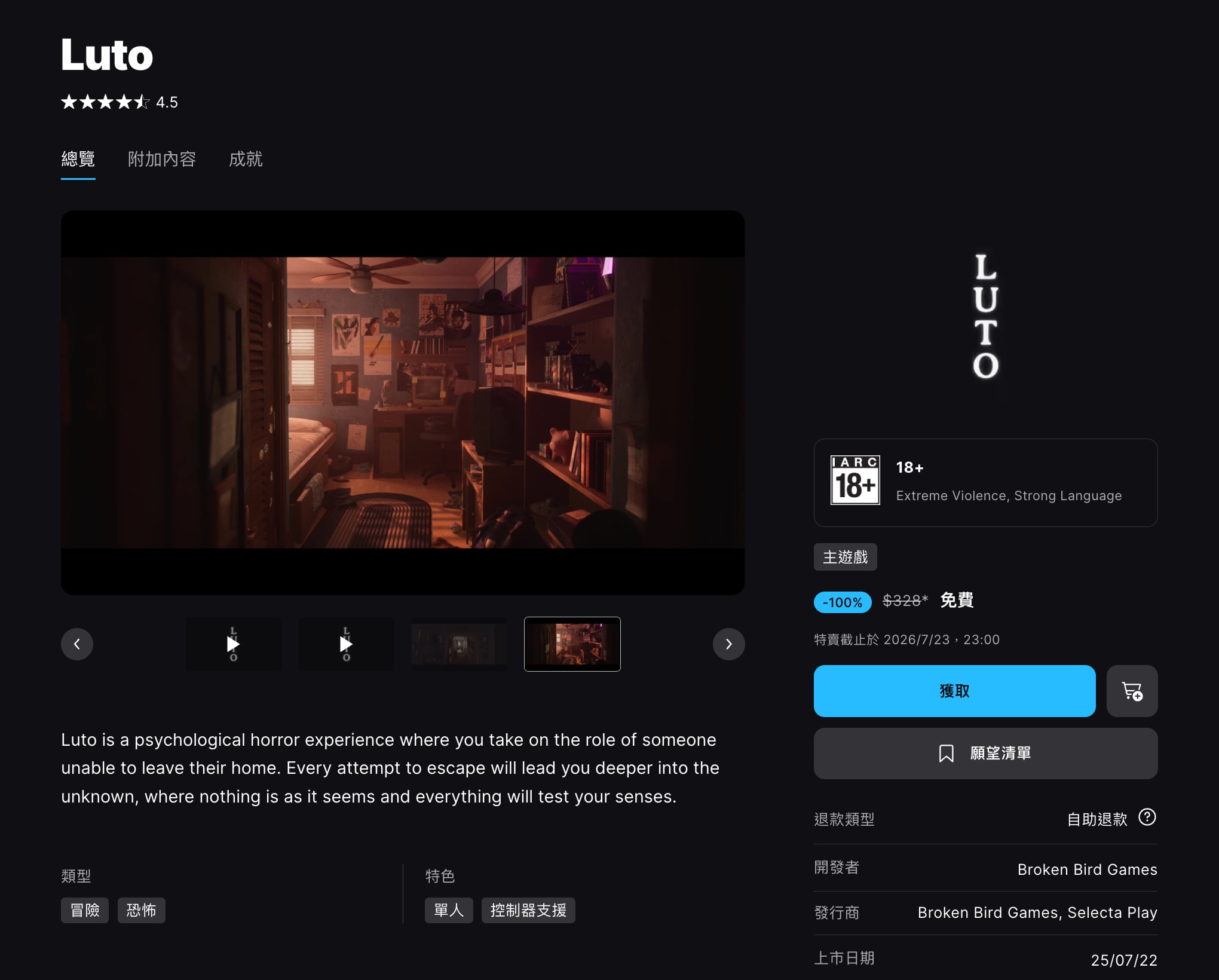Open the 單人 feature tag

[449, 910]
